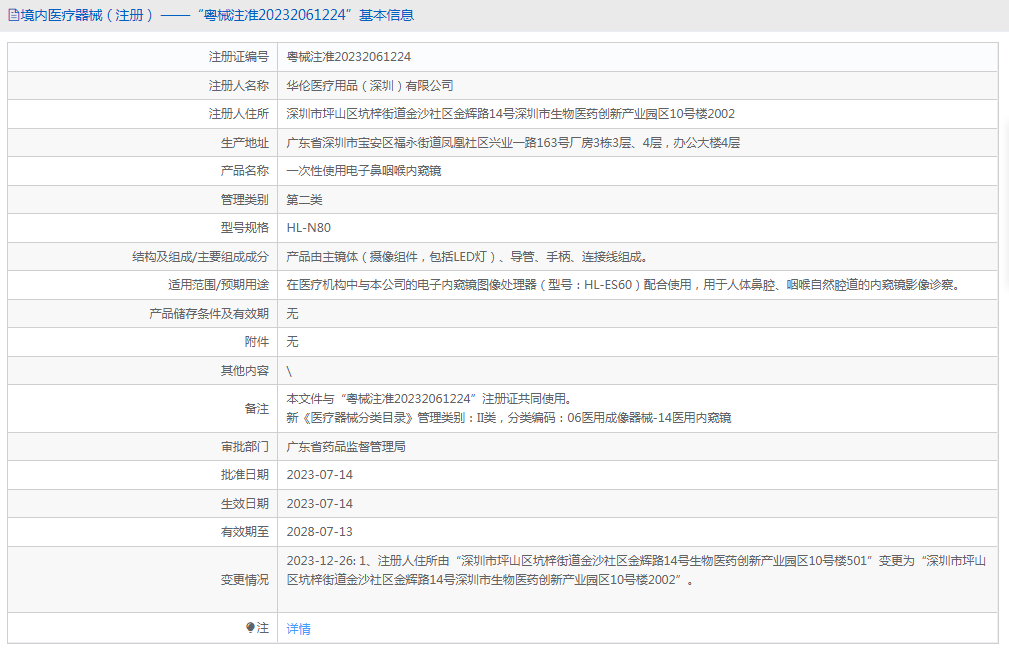Click the 附件 label cell

257,342
